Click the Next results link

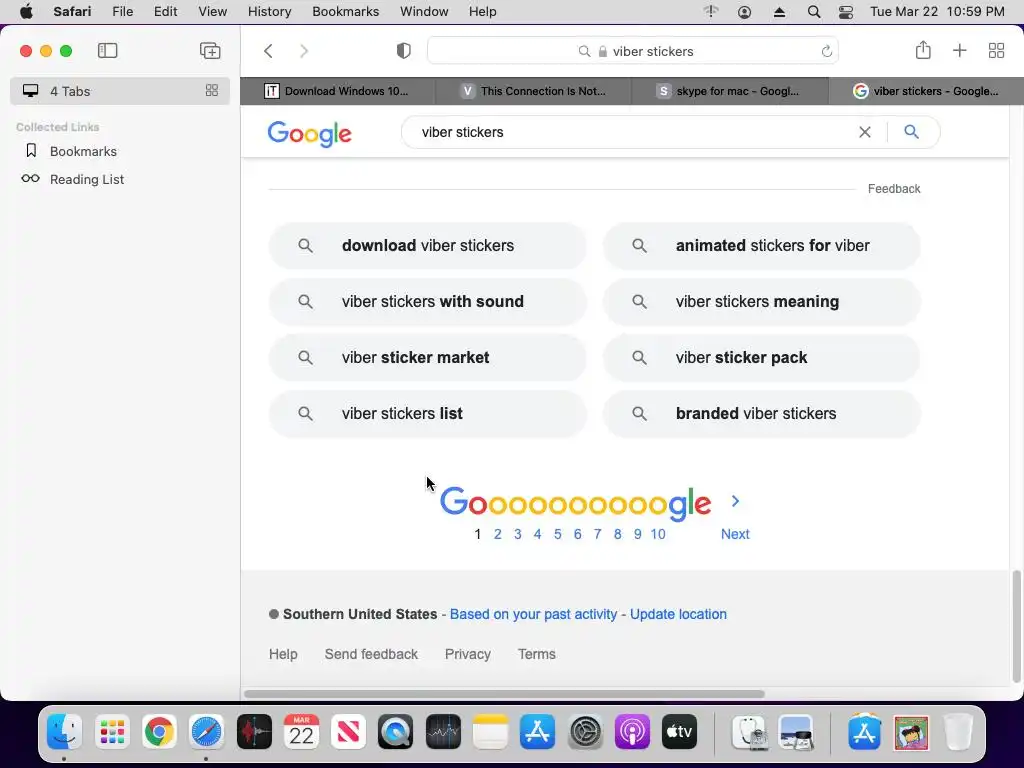[735, 534]
